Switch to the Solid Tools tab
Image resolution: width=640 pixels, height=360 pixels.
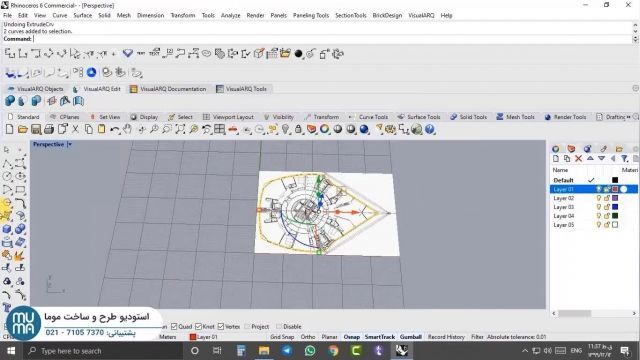[x=469, y=117]
